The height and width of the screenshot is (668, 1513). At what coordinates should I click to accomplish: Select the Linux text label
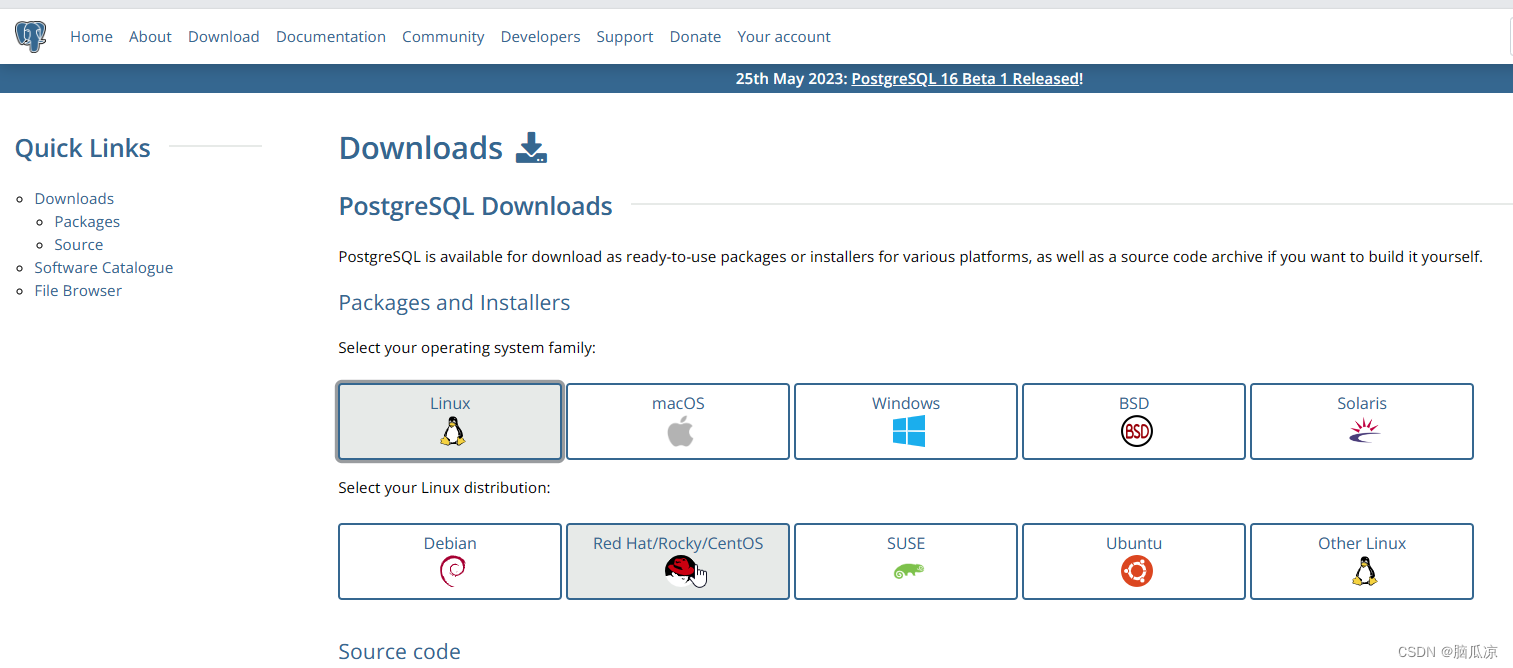pos(450,404)
